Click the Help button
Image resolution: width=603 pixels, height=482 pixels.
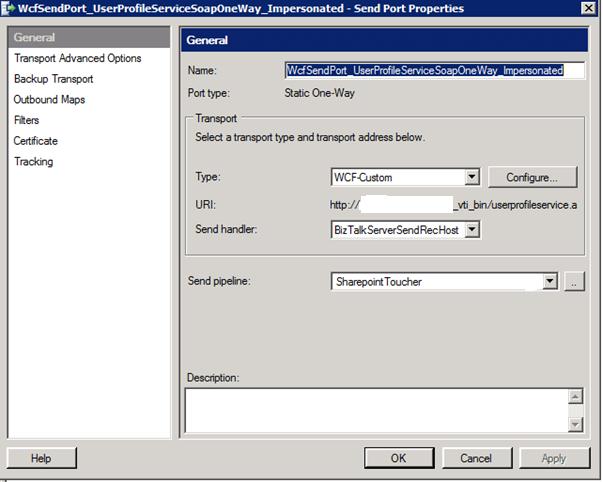tap(42, 458)
